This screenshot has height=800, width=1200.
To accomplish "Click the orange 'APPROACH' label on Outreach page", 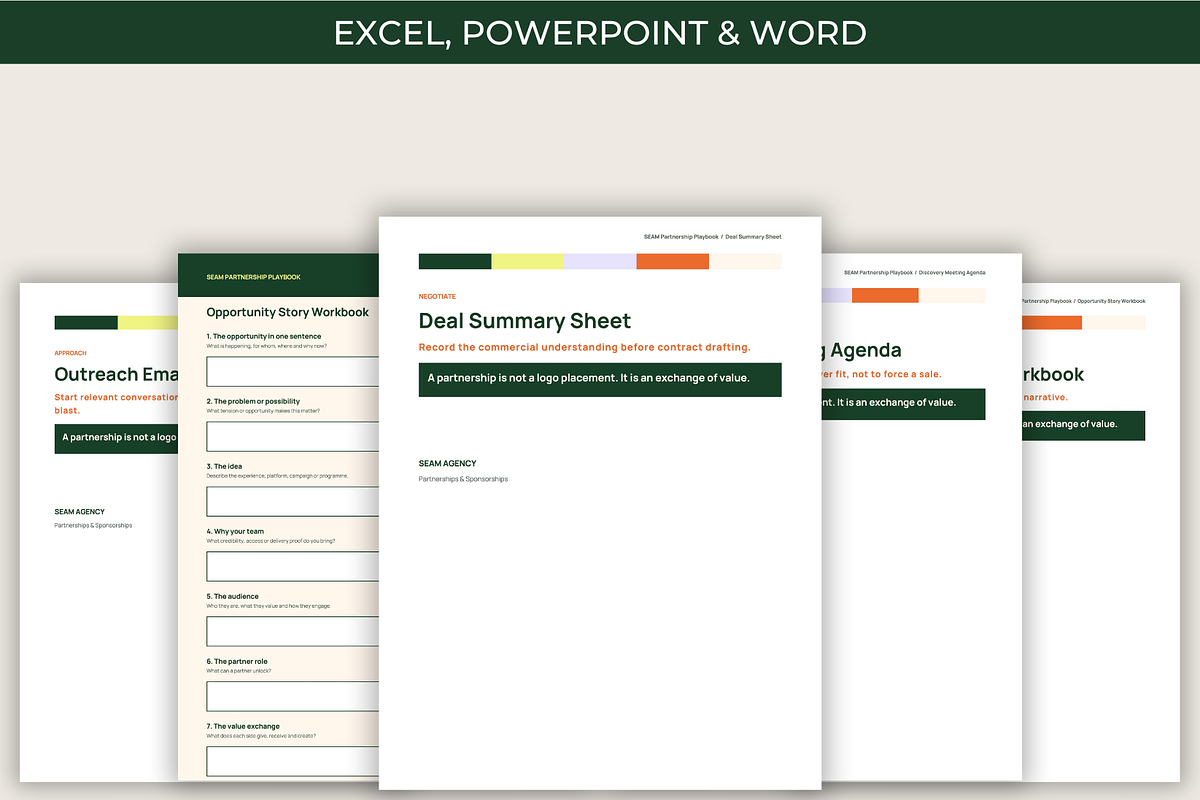I will pyautogui.click(x=70, y=353).
